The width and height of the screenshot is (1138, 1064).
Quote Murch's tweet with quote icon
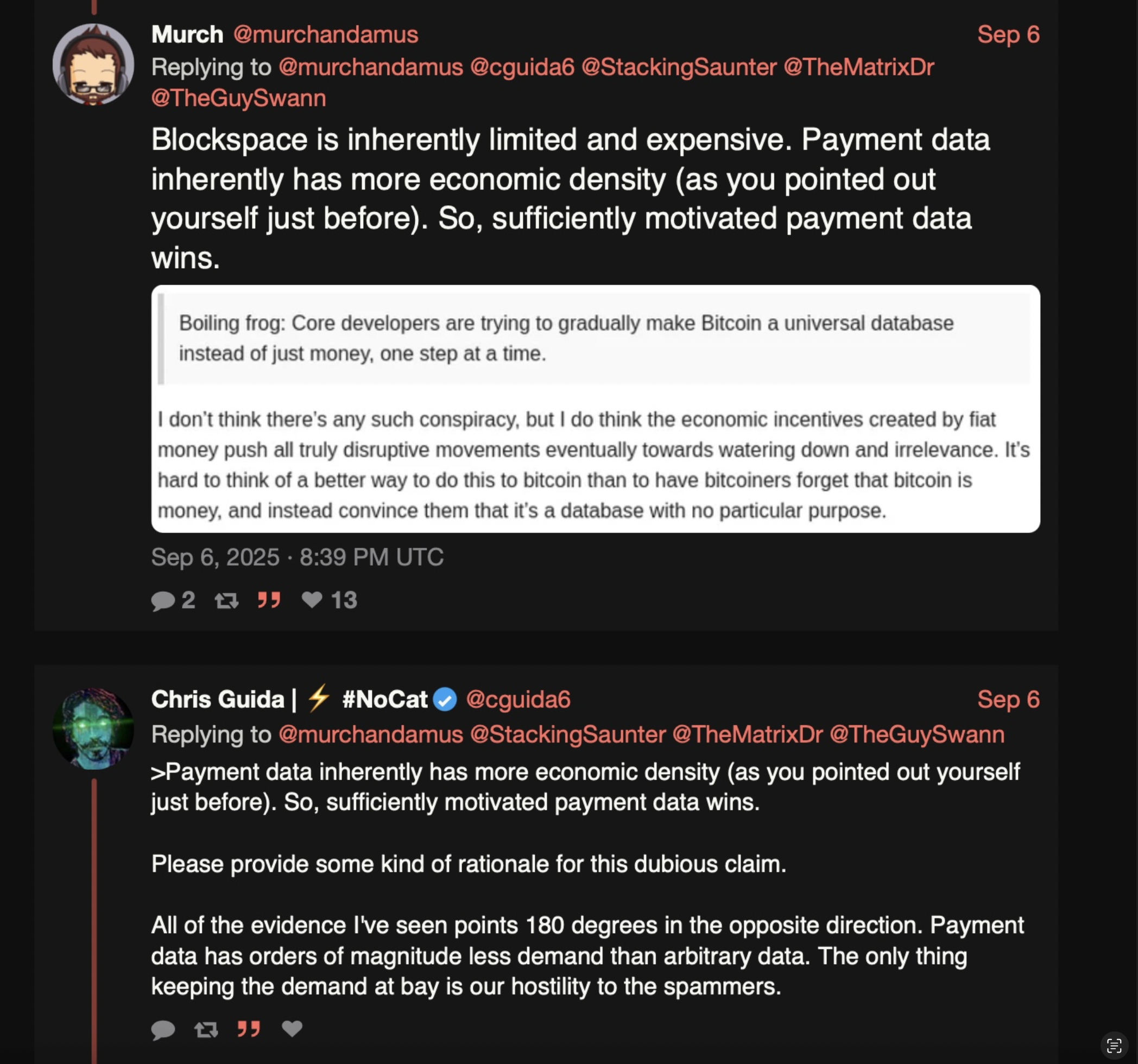coord(269,600)
